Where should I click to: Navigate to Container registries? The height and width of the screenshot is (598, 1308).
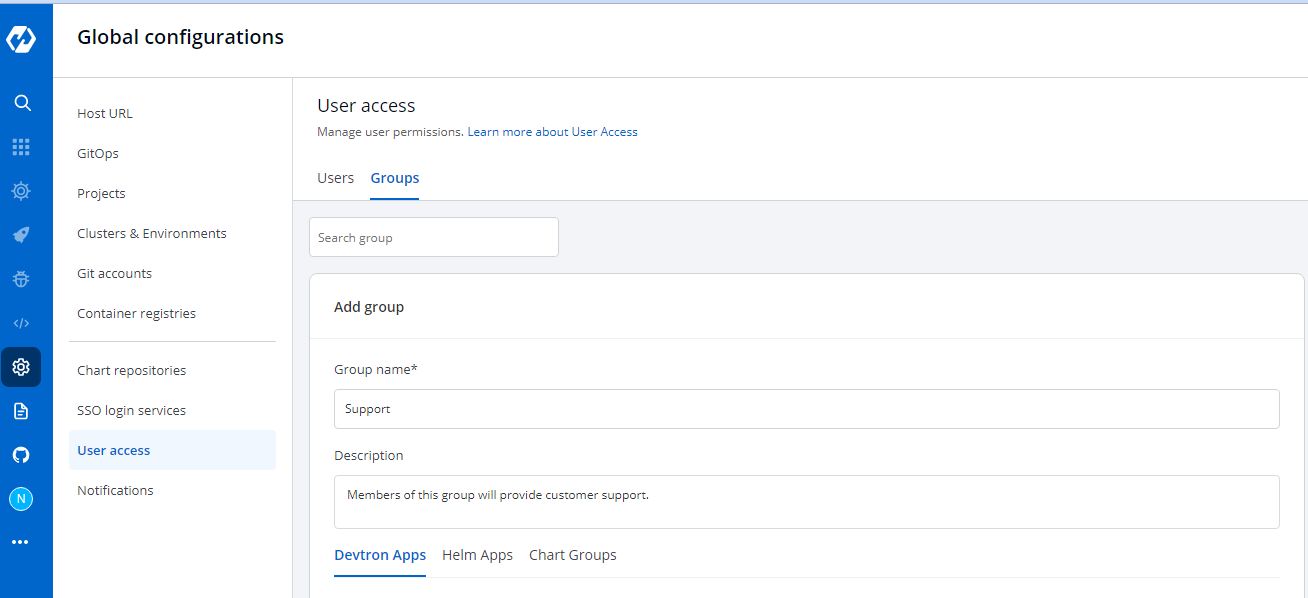tap(136, 313)
